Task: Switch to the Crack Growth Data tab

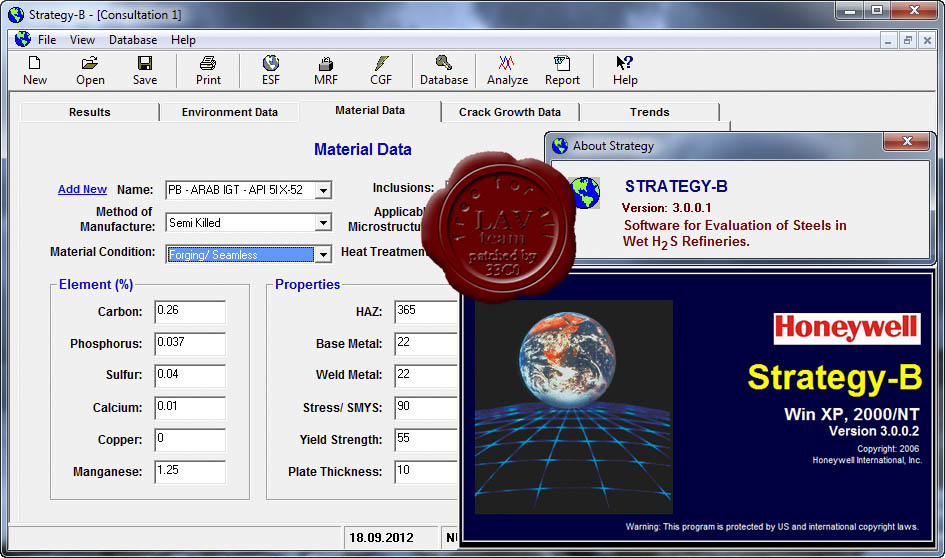Action: click(x=510, y=112)
